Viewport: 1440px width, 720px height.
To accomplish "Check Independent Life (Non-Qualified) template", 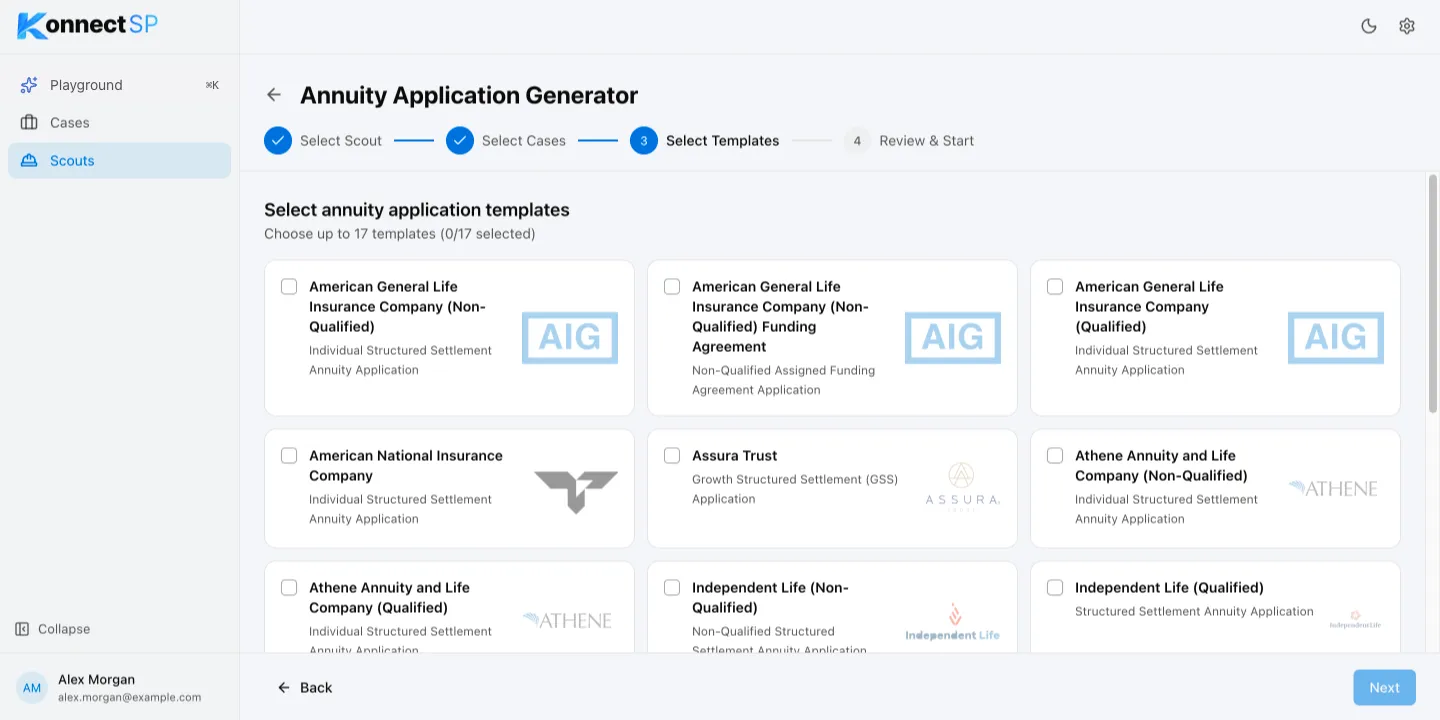I will [x=672, y=588].
